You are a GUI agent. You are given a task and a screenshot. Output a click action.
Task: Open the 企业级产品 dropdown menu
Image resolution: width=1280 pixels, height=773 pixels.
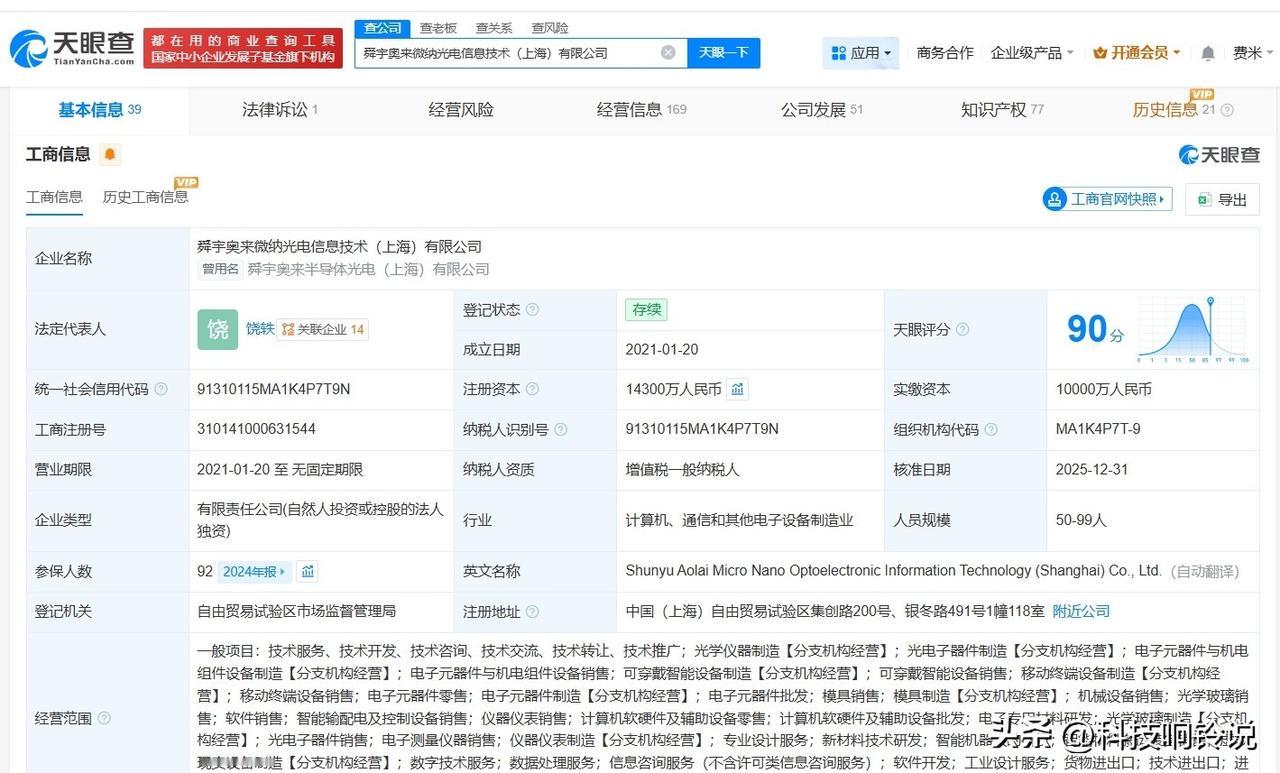tap(1031, 53)
